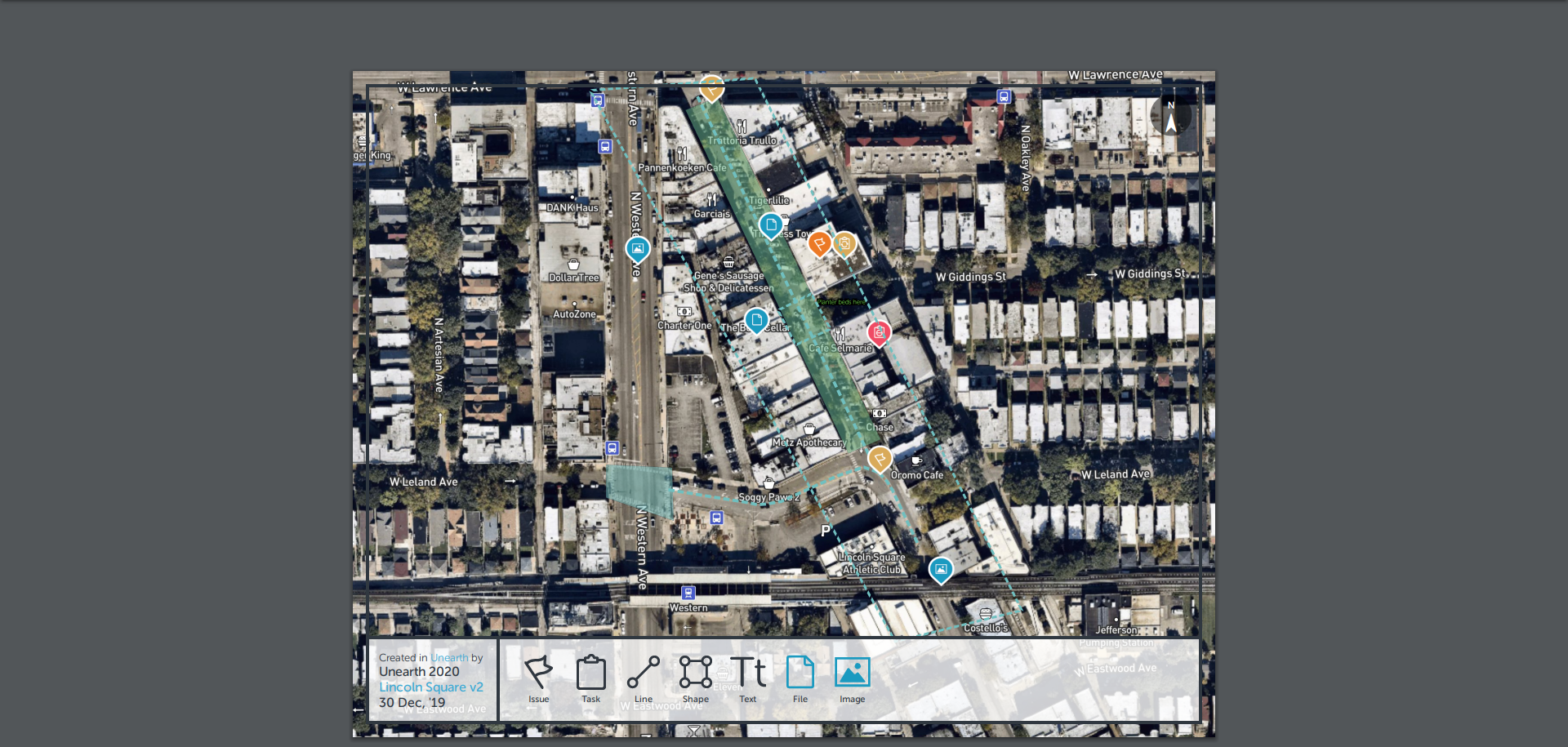Open the blue file marker near Tigerlilie
This screenshot has width=1568, height=747.
(x=770, y=225)
